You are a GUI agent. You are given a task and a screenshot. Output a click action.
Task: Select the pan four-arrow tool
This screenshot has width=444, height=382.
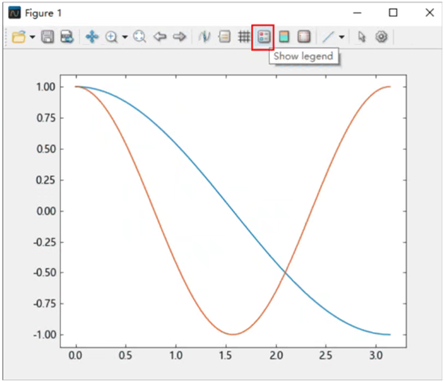tap(92, 37)
